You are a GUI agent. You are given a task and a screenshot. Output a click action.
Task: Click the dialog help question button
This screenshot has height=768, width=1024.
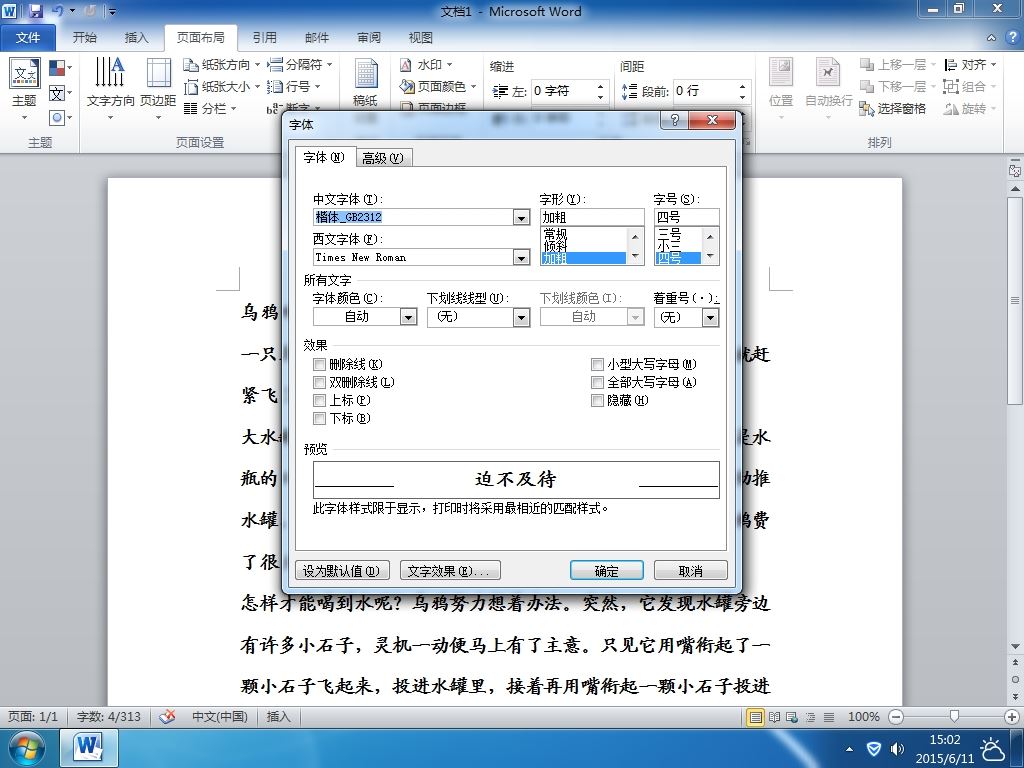coord(675,120)
